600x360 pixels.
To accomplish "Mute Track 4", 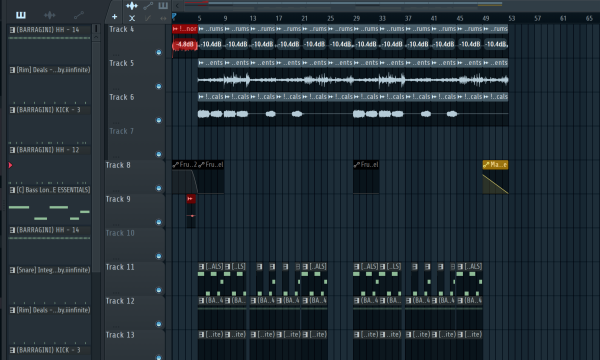I will (159, 52).
